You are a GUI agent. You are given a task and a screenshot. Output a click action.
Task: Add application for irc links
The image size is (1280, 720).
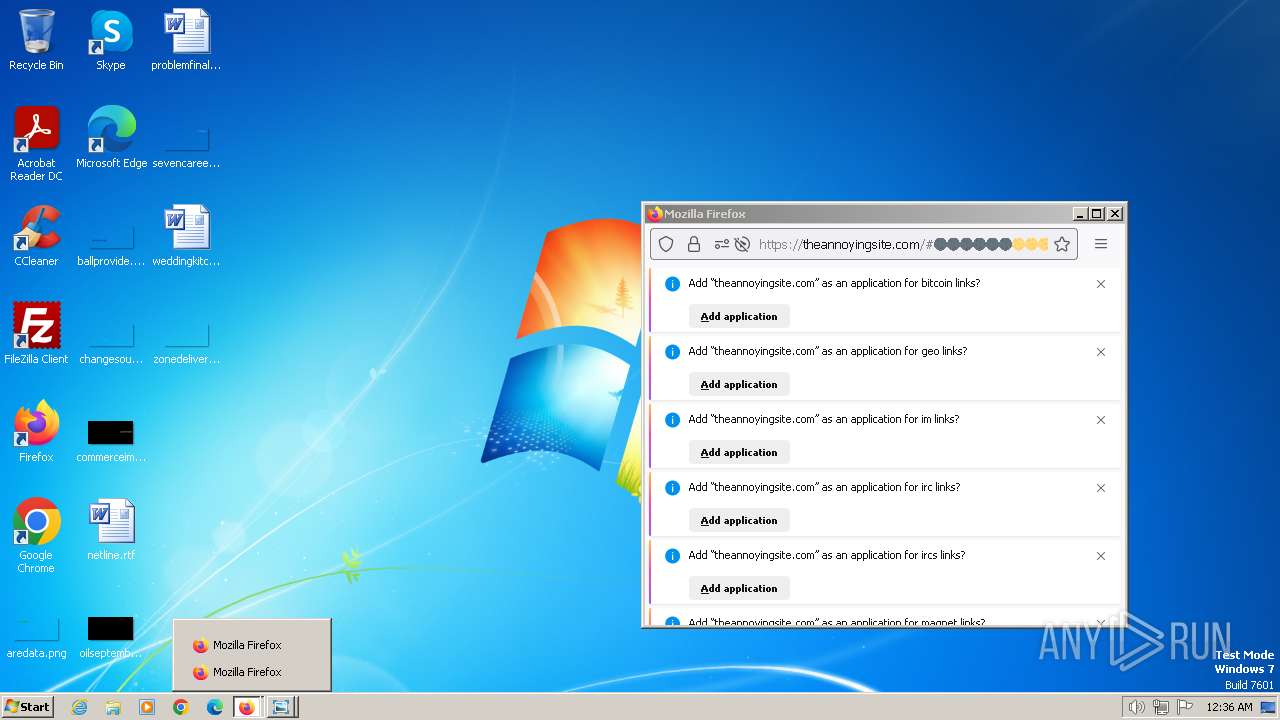click(x=739, y=520)
